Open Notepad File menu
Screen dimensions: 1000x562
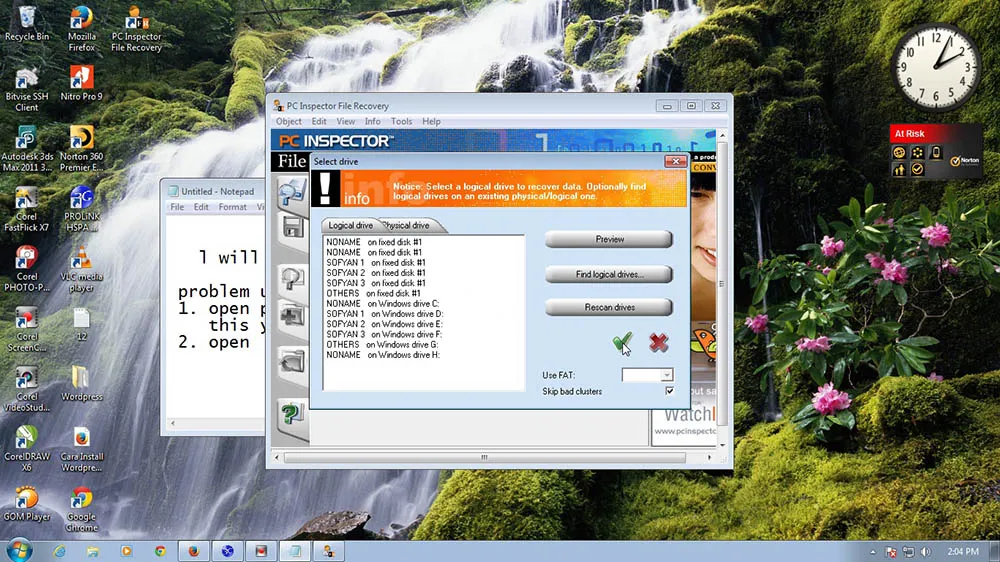tap(177, 207)
